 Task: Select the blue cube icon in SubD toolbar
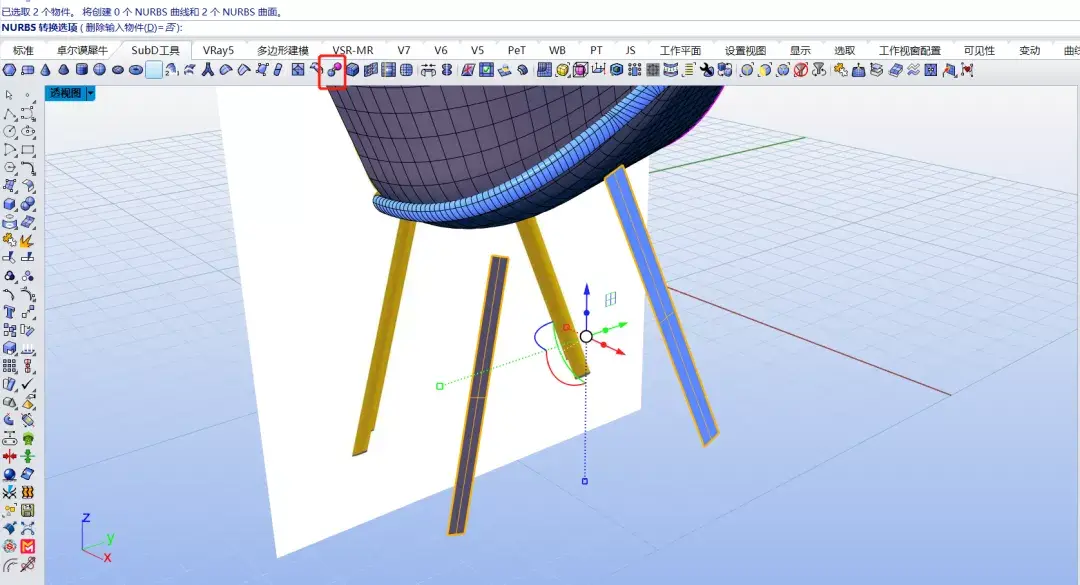point(353,70)
